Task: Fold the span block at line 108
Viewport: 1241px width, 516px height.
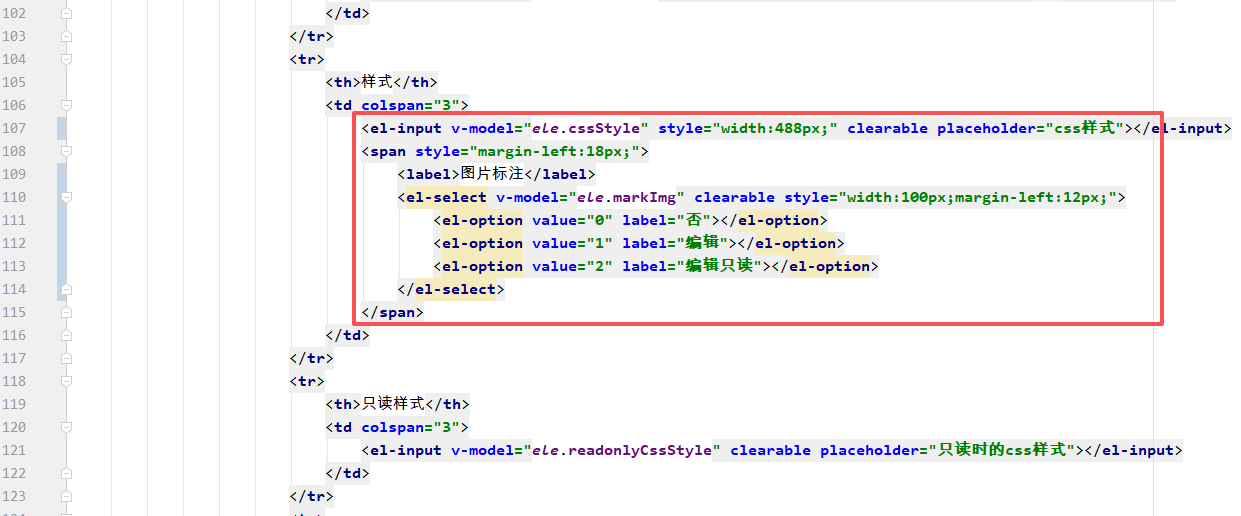Action: pos(67,151)
